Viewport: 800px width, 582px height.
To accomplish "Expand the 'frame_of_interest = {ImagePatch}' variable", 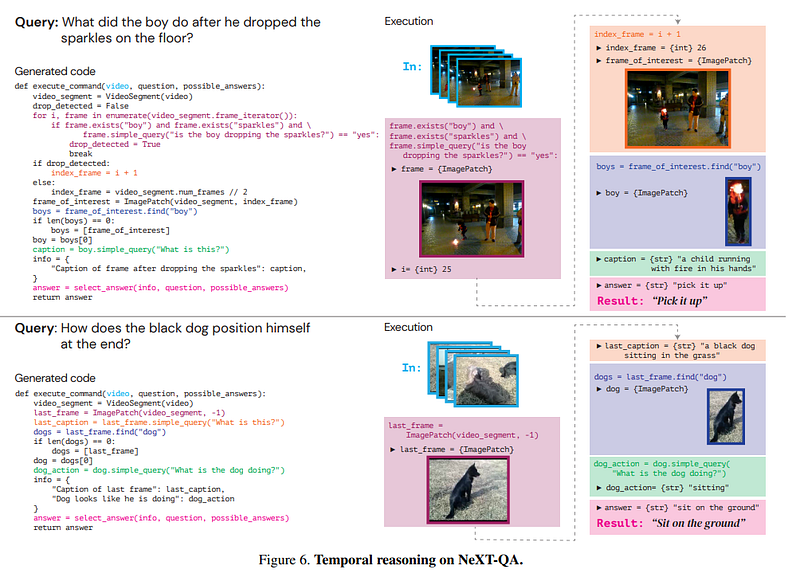I will [x=598, y=61].
